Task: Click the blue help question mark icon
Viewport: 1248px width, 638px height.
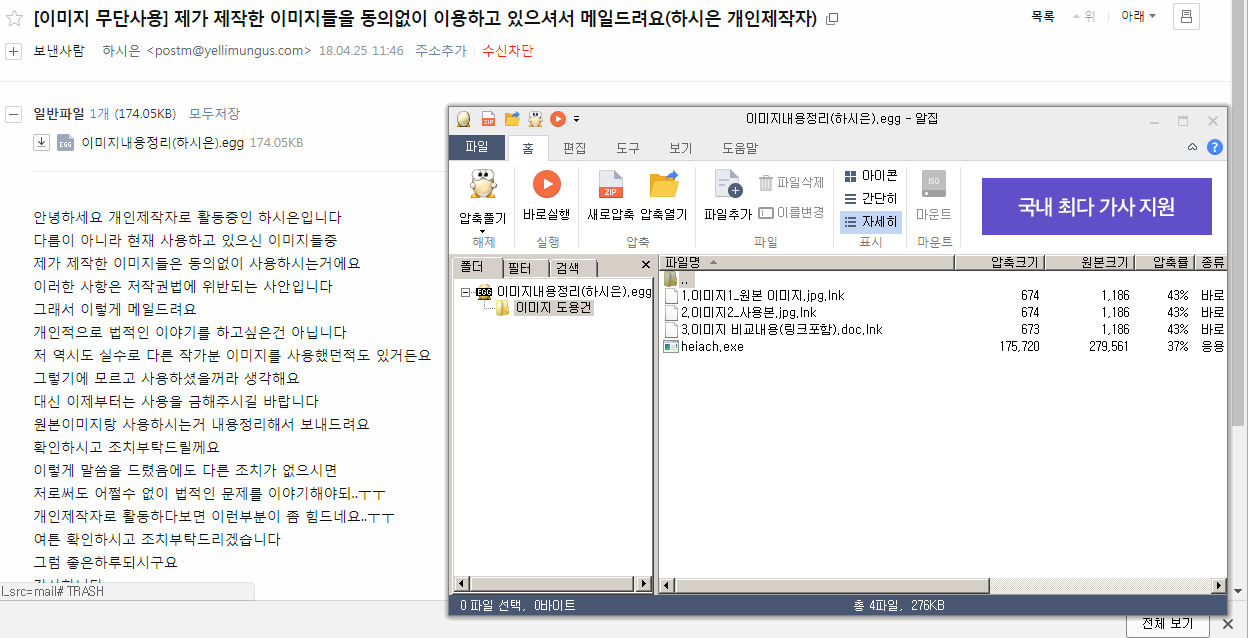Action: [x=1215, y=148]
